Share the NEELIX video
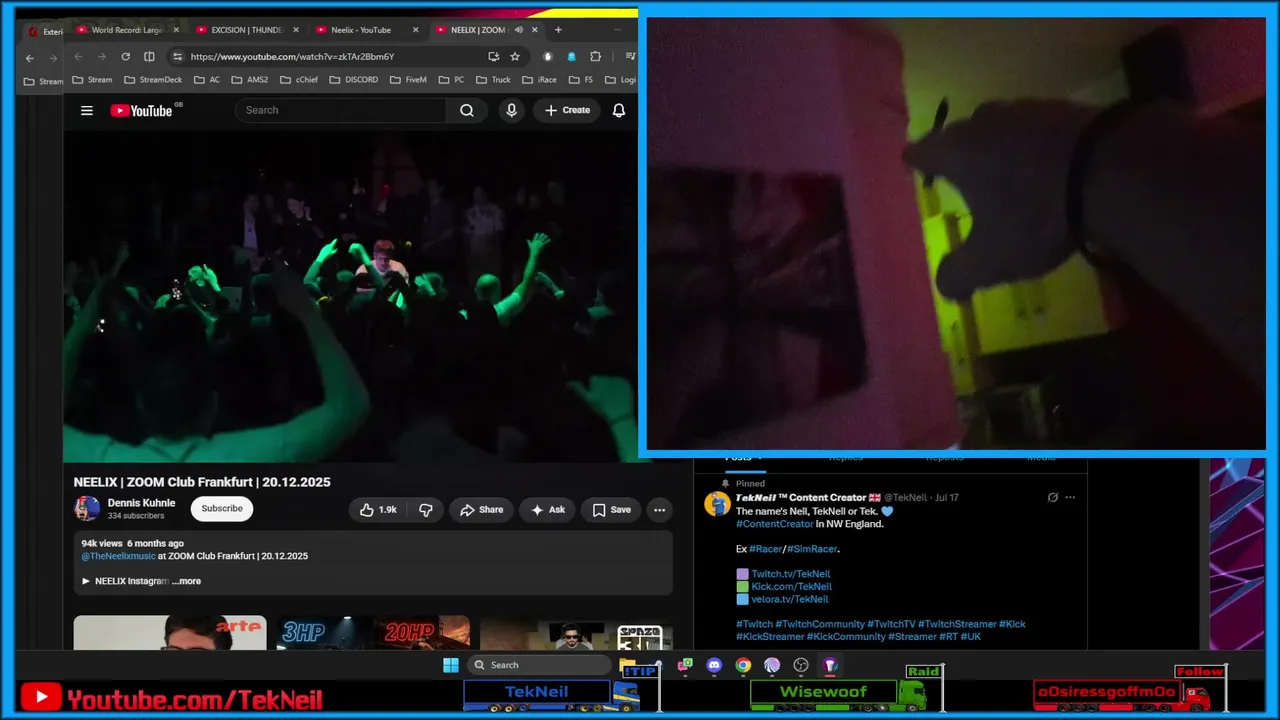This screenshot has height=720, width=1280. (481, 510)
